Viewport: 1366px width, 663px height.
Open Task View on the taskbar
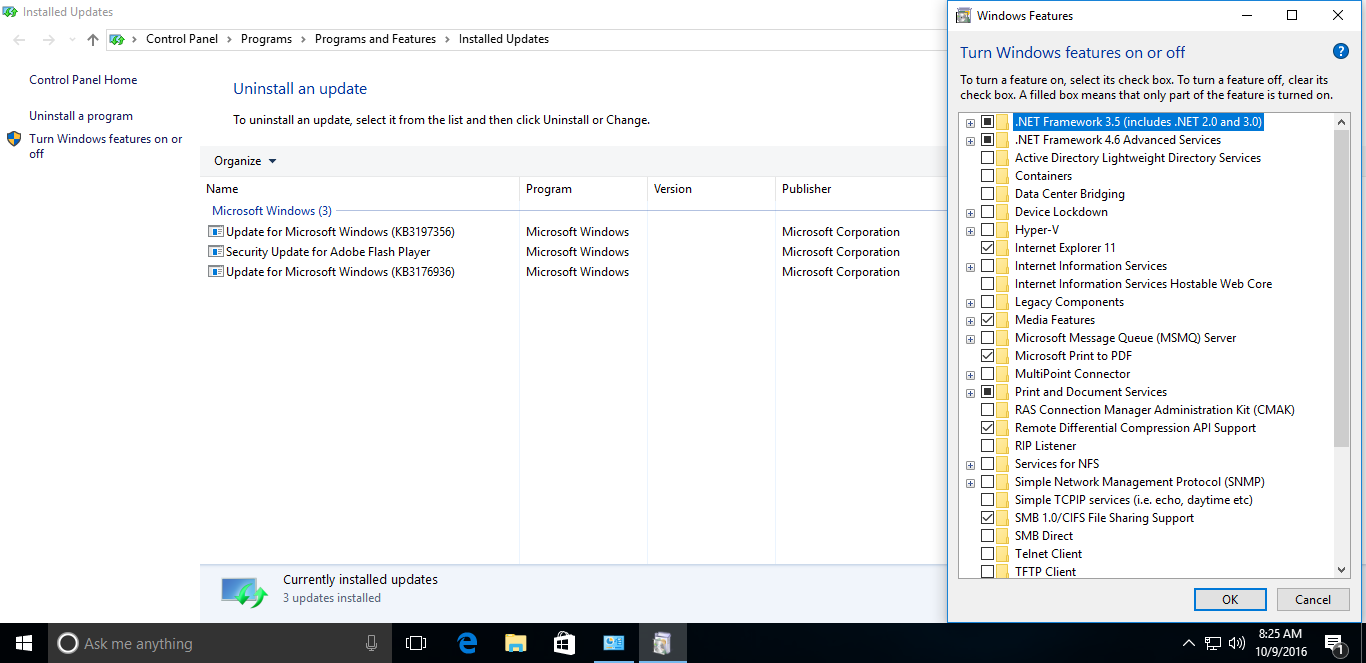pyautogui.click(x=416, y=643)
